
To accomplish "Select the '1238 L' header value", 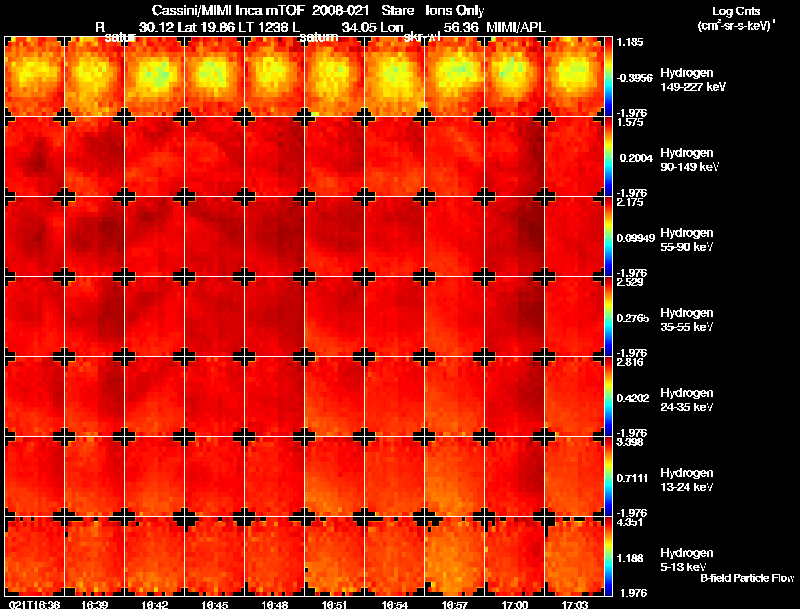I will 279,28.
